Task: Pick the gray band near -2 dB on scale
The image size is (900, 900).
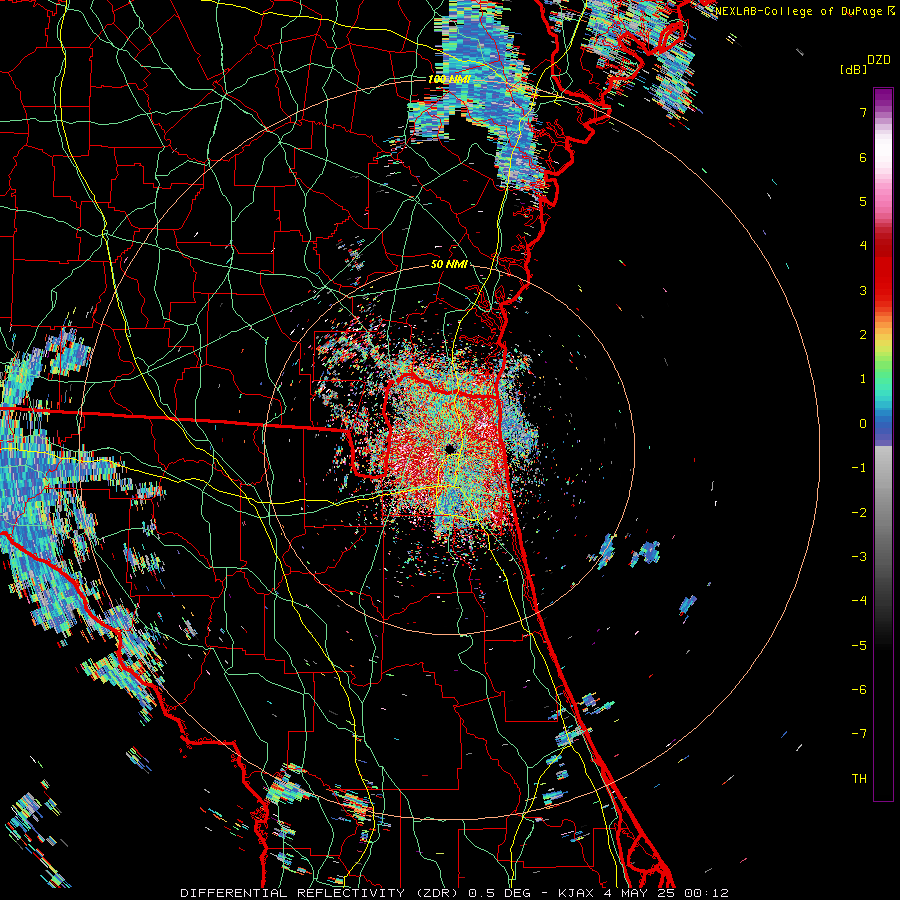Action: click(883, 512)
